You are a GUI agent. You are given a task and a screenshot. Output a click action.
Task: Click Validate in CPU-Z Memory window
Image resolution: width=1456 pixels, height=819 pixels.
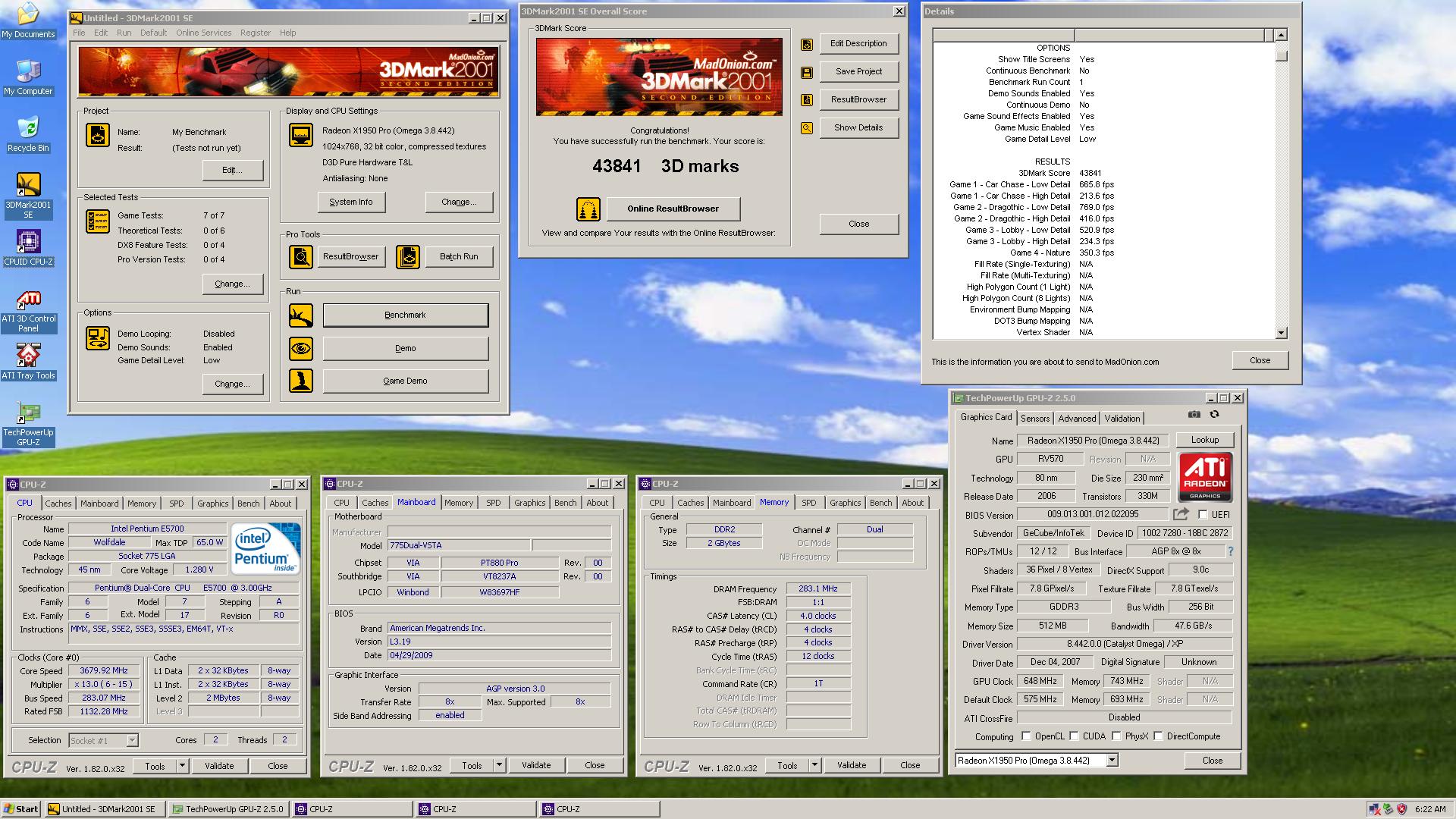[x=851, y=766]
